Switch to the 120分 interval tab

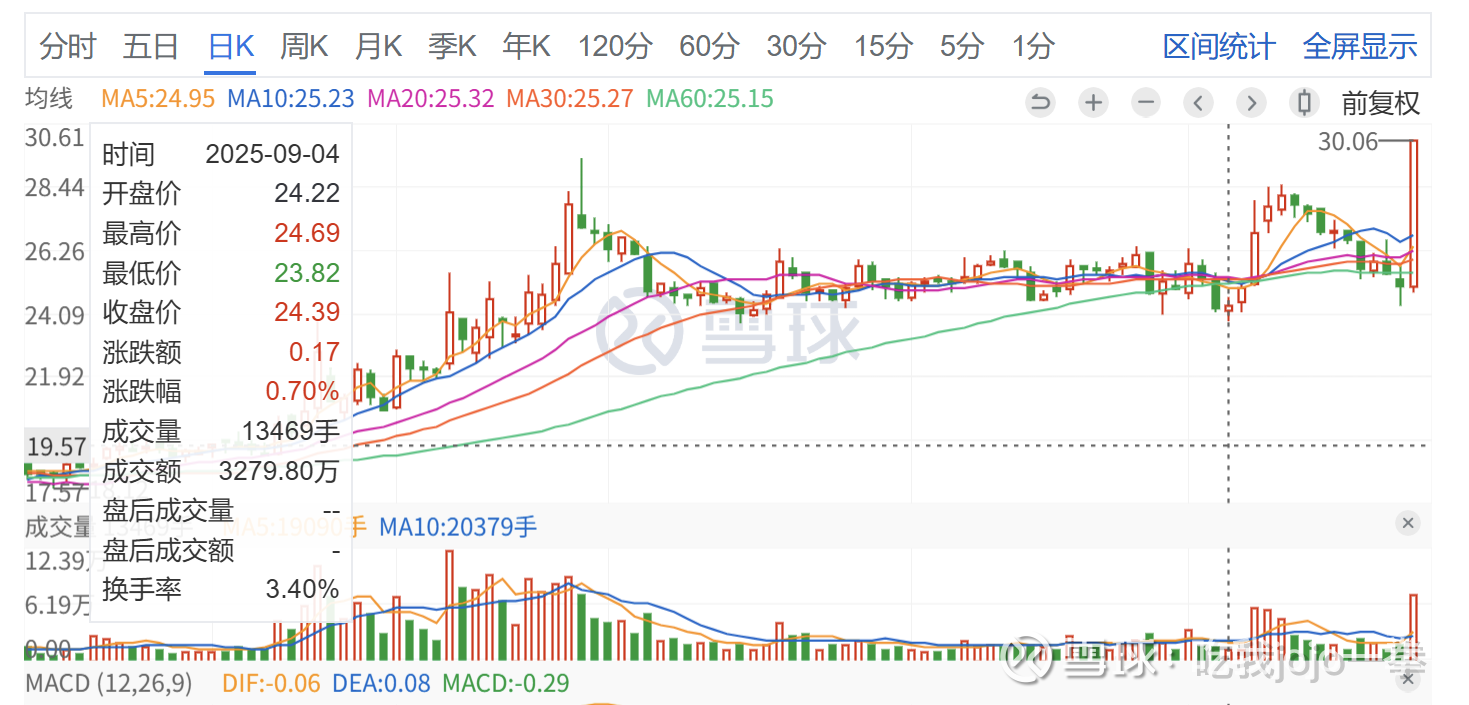click(615, 46)
